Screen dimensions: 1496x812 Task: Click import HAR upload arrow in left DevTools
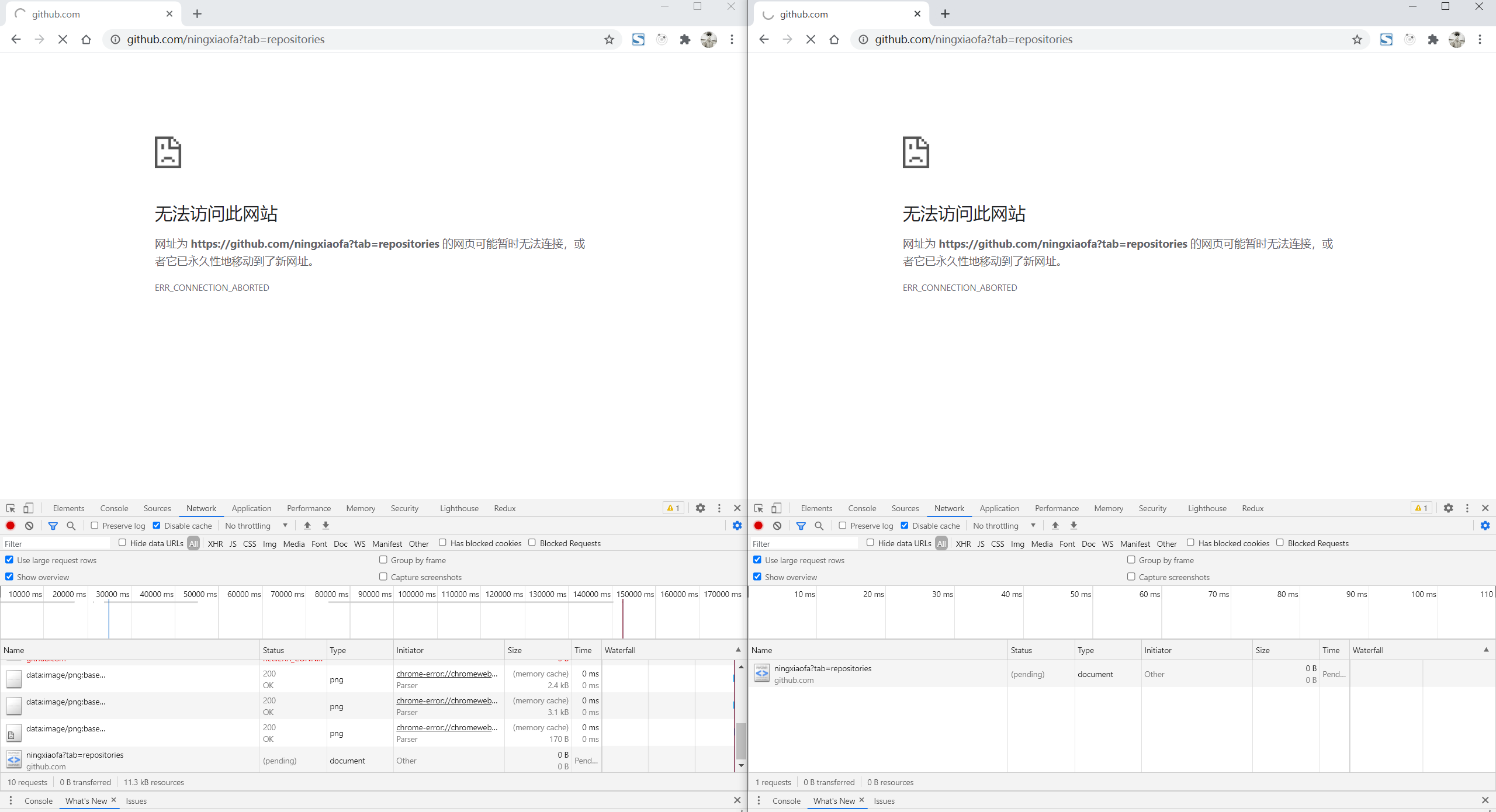coord(307,526)
